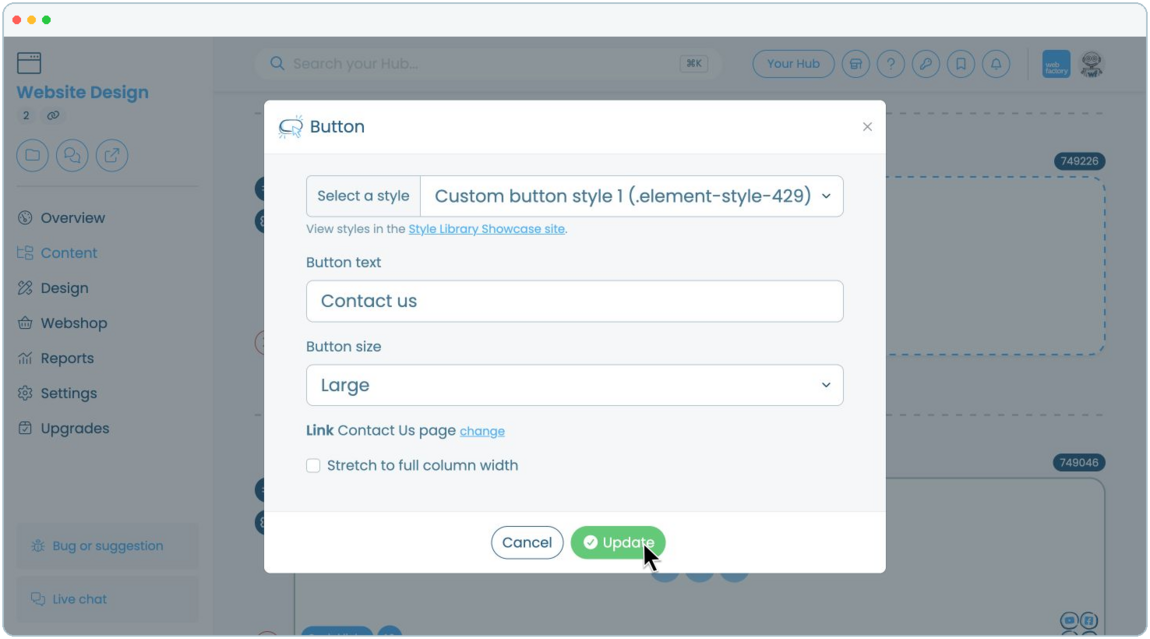Click the 749046 block ID badge
The height and width of the screenshot is (639, 1150).
(x=1079, y=463)
